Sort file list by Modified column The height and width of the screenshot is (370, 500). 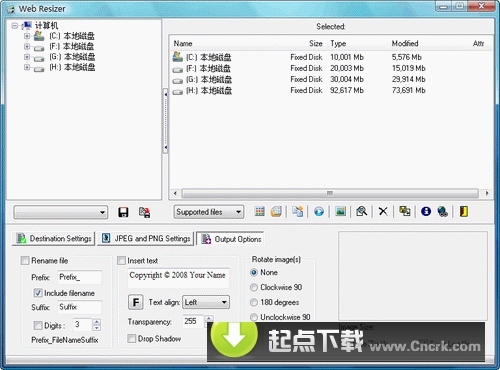click(x=405, y=43)
